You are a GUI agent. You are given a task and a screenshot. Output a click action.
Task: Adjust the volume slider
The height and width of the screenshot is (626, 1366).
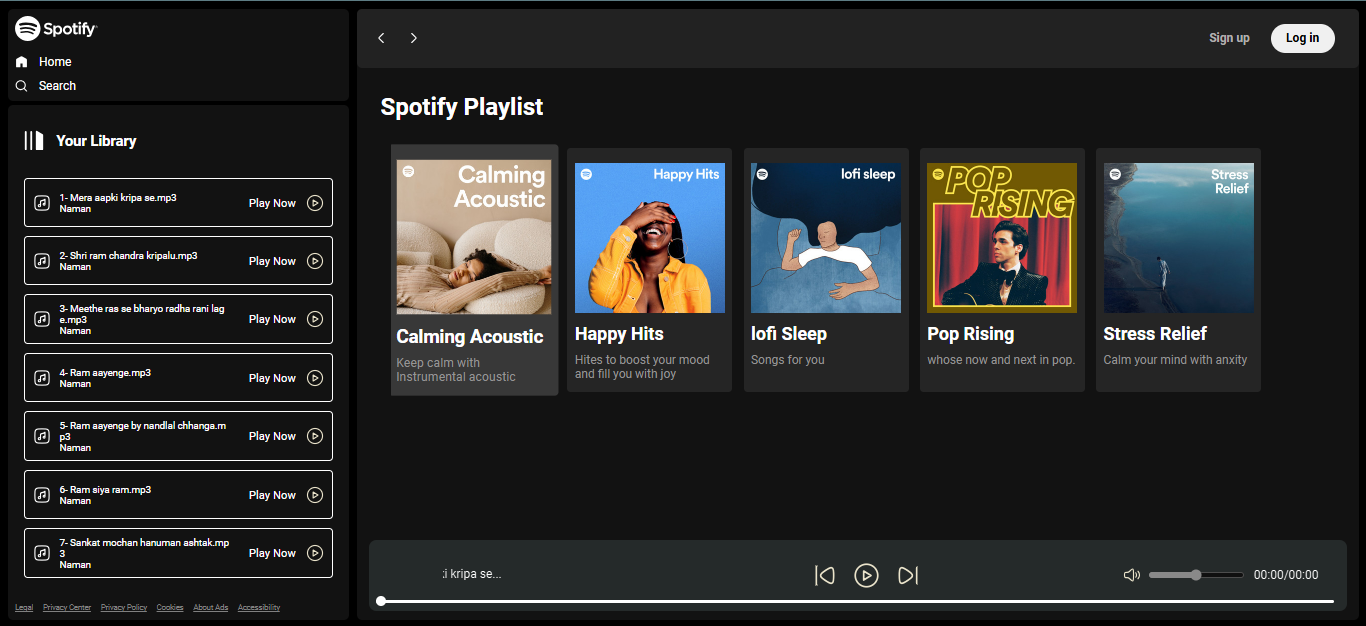(x=1196, y=575)
